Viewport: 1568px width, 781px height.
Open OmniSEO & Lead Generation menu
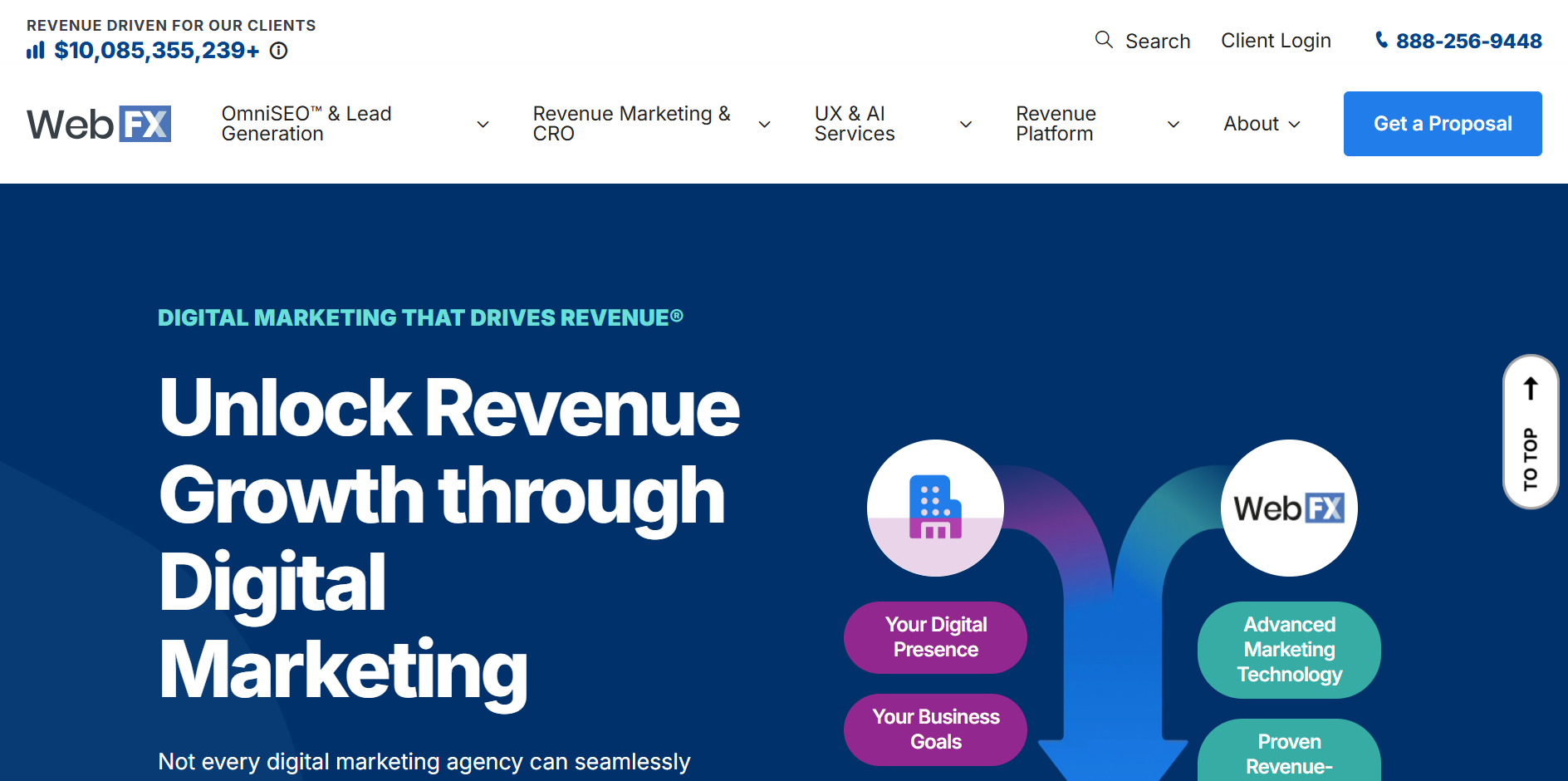tap(306, 124)
